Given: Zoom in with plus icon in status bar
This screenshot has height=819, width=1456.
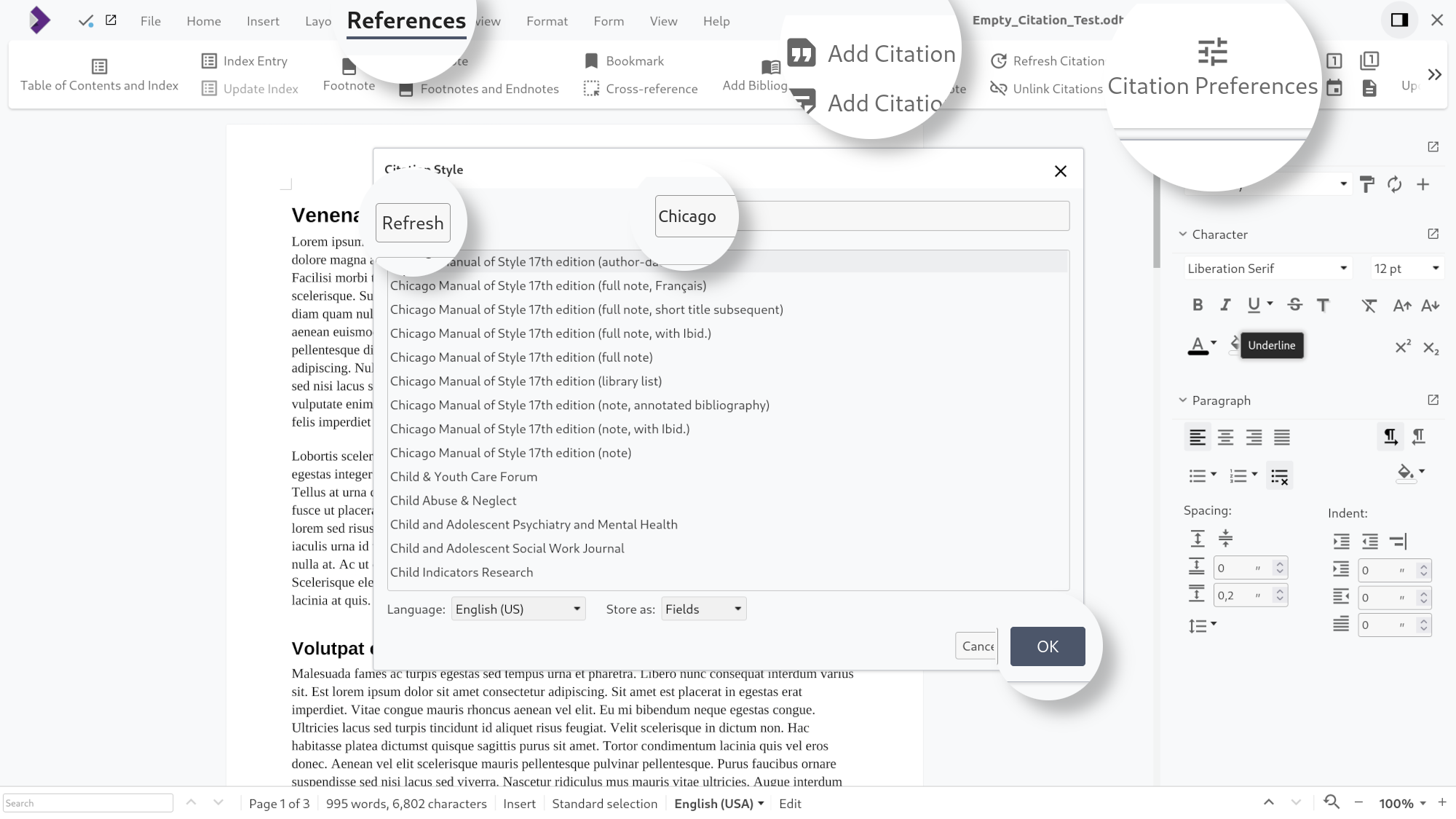Looking at the screenshot, I should click(1442, 802).
